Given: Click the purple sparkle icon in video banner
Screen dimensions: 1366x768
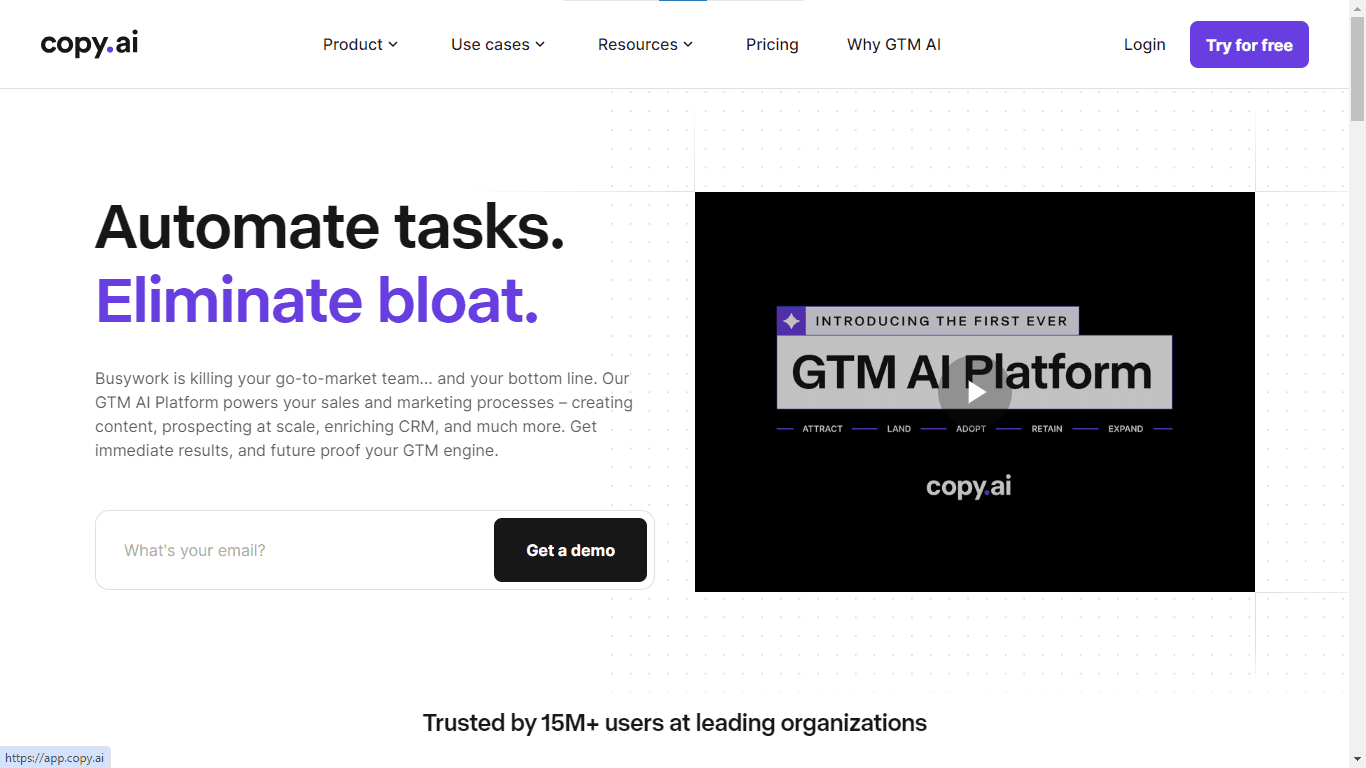Looking at the screenshot, I should (791, 321).
